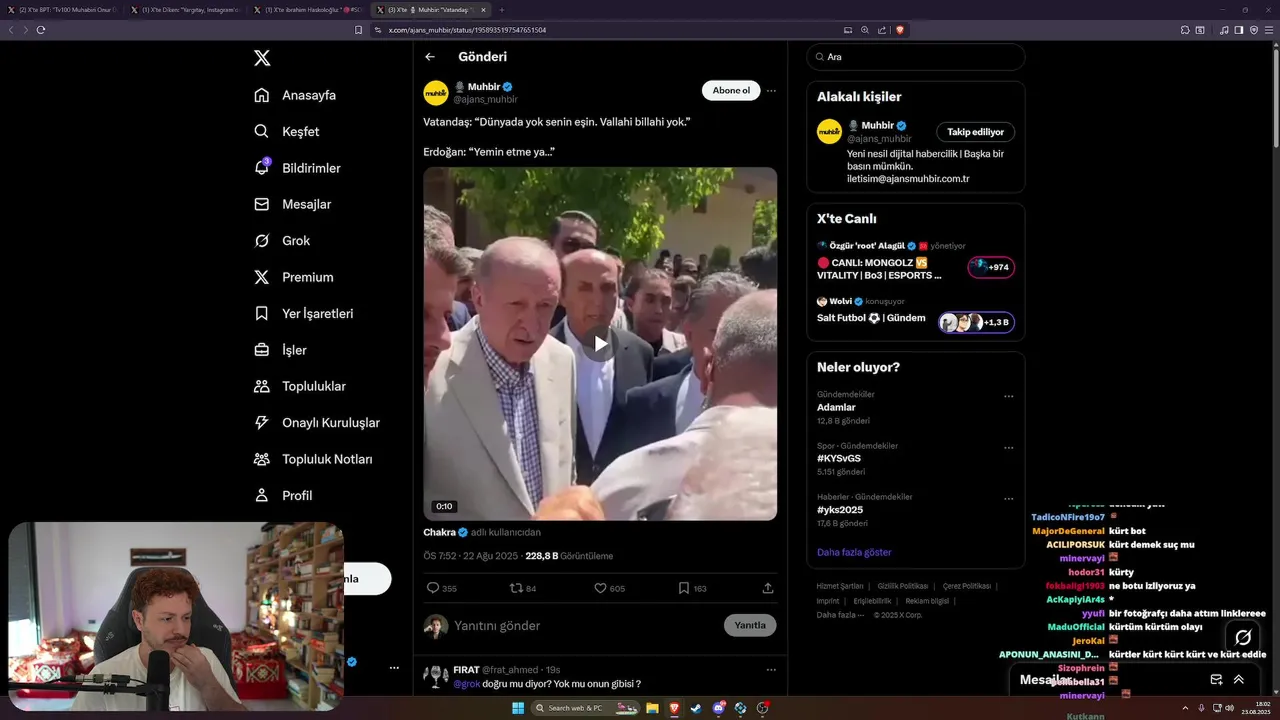This screenshot has width=1280, height=720.
Task: Open more options for Adamlar trend
Action: click(1008, 396)
